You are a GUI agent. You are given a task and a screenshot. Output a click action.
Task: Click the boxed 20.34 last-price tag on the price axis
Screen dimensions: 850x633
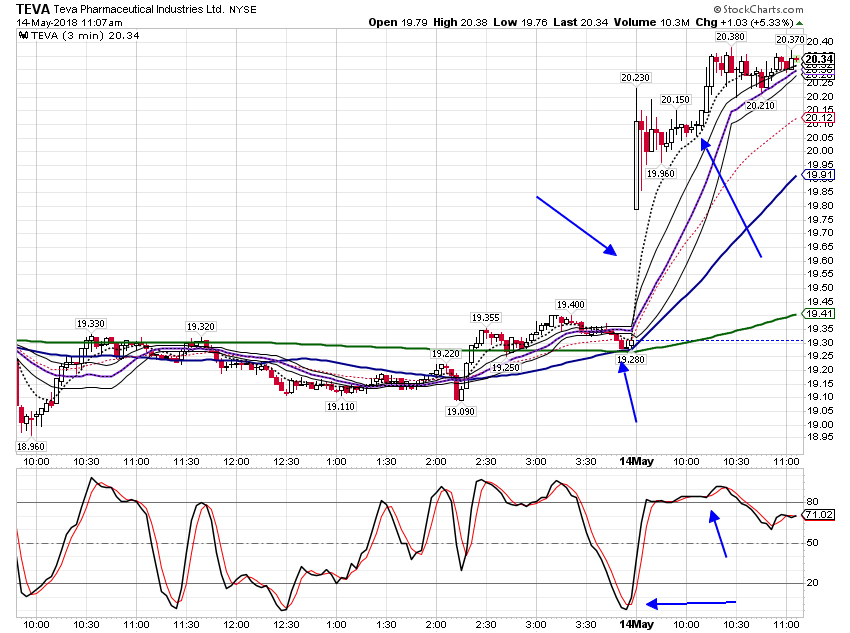[819, 59]
